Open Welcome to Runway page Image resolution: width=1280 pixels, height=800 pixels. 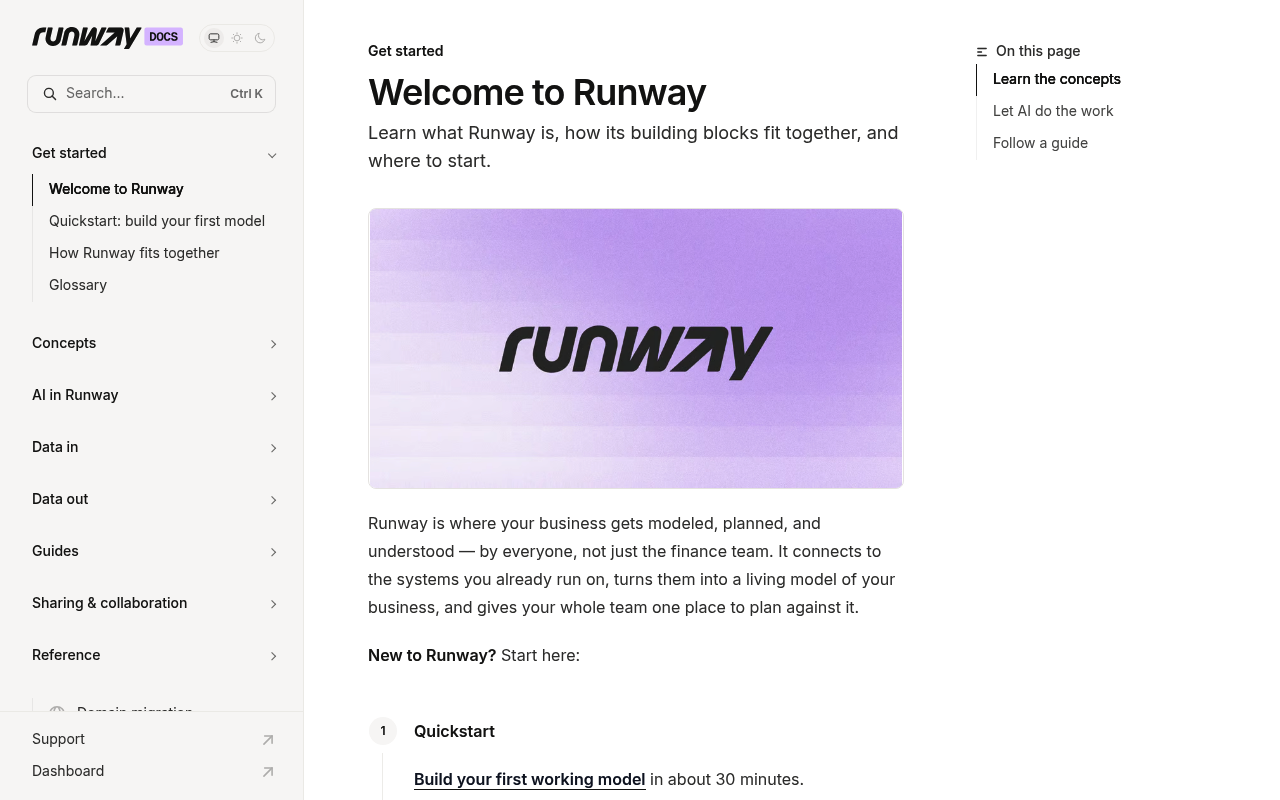pyautogui.click(x=116, y=189)
